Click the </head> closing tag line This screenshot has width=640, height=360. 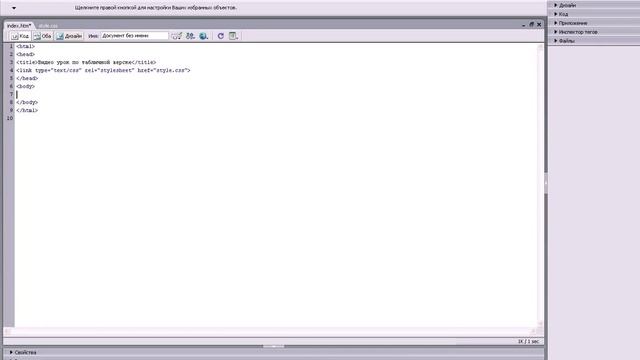pos(27,78)
